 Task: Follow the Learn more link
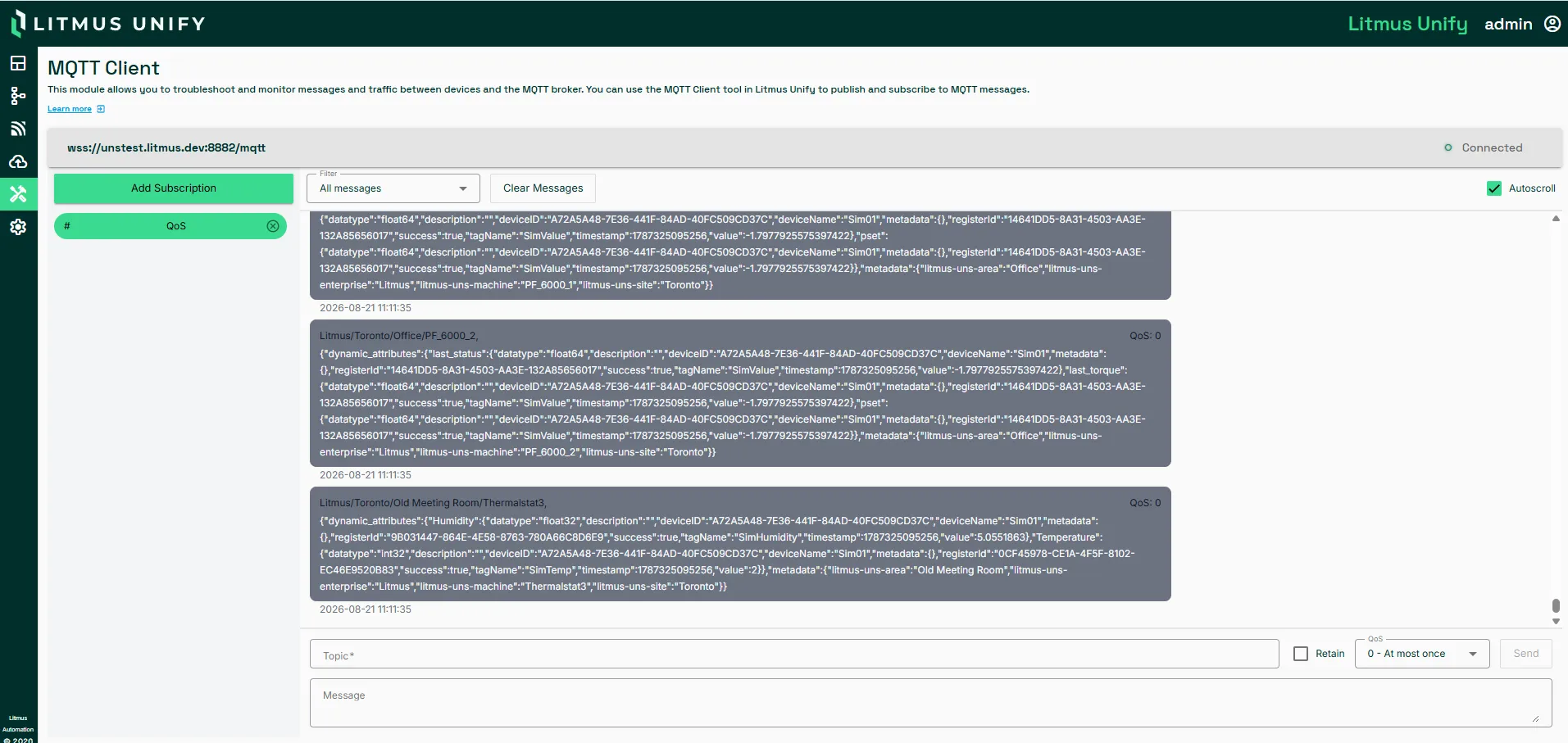pos(70,109)
